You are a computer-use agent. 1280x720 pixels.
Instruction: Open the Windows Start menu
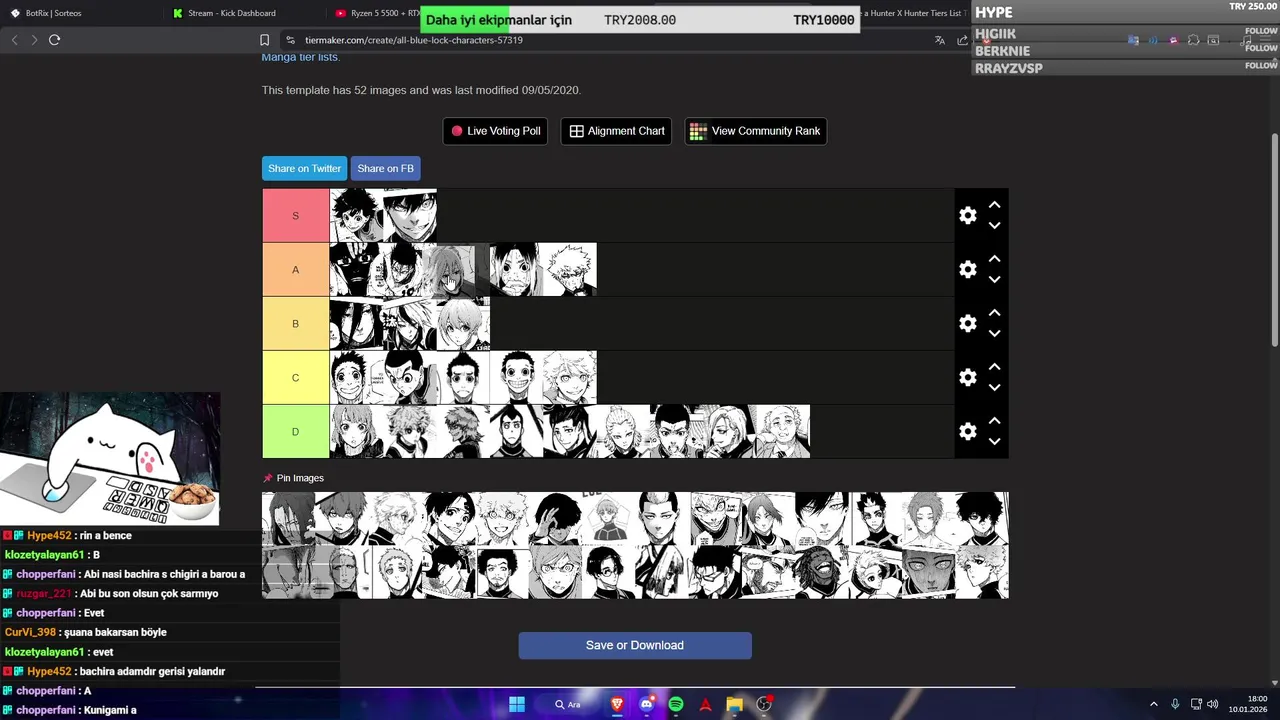(x=517, y=704)
